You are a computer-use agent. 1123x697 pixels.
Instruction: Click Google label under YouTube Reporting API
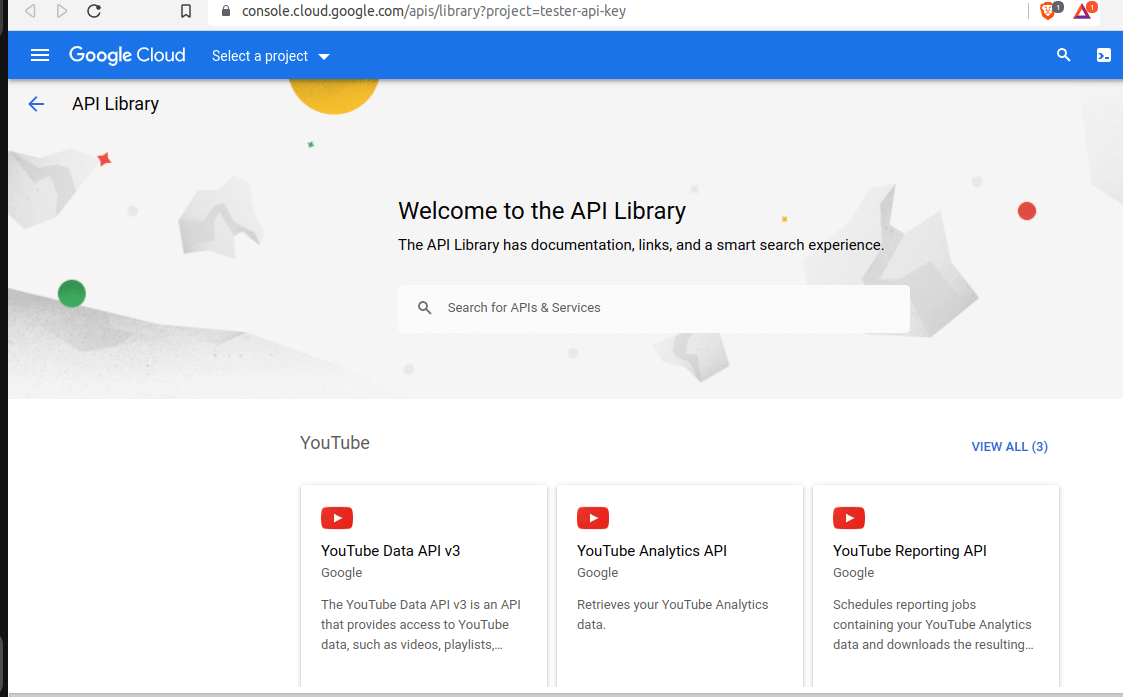[854, 572]
